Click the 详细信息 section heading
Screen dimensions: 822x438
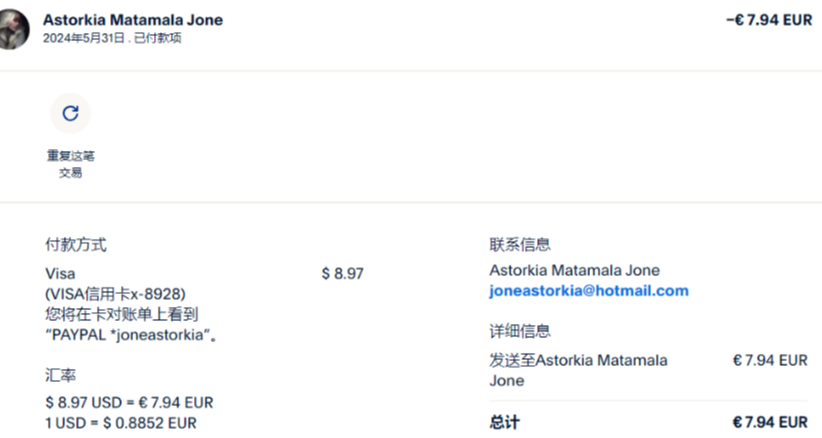519,331
